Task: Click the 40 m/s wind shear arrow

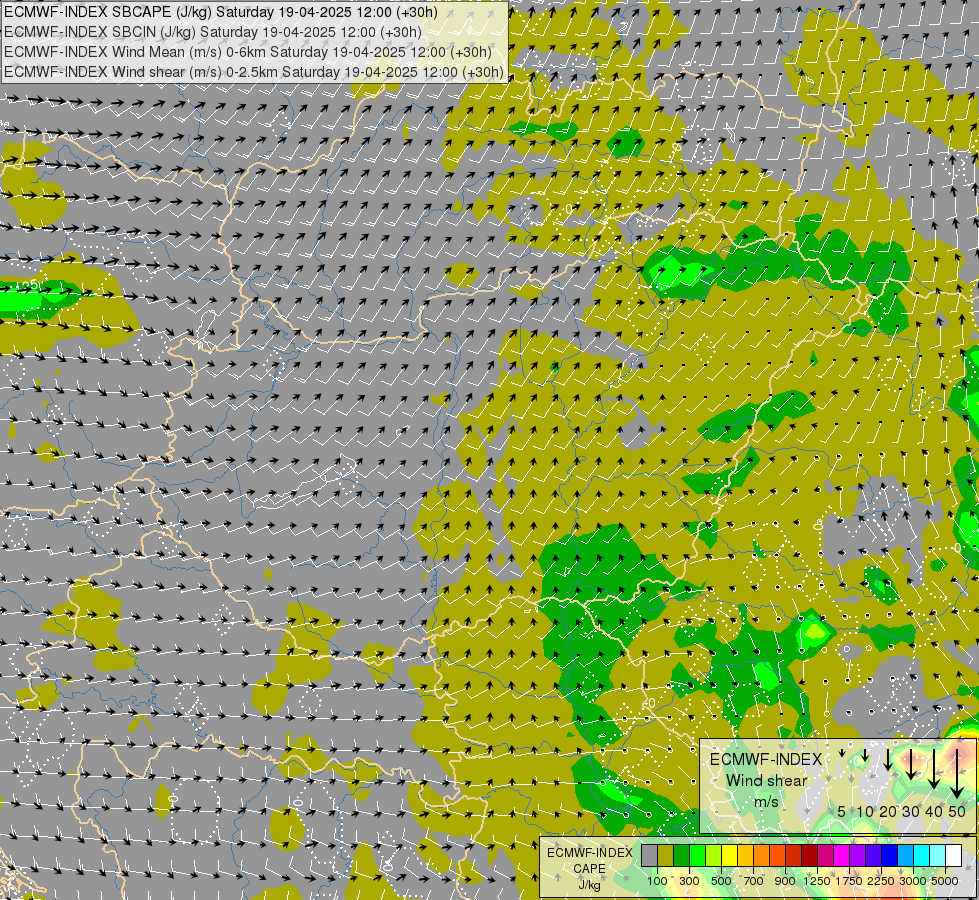Action: click(934, 769)
